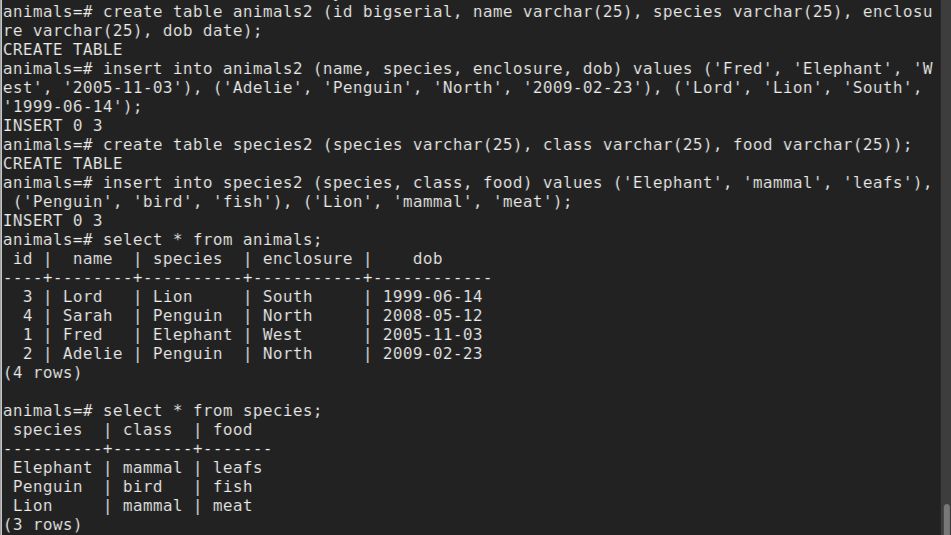The width and height of the screenshot is (951, 535).
Task: Click the enclosure column header
Action: coord(307,259)
